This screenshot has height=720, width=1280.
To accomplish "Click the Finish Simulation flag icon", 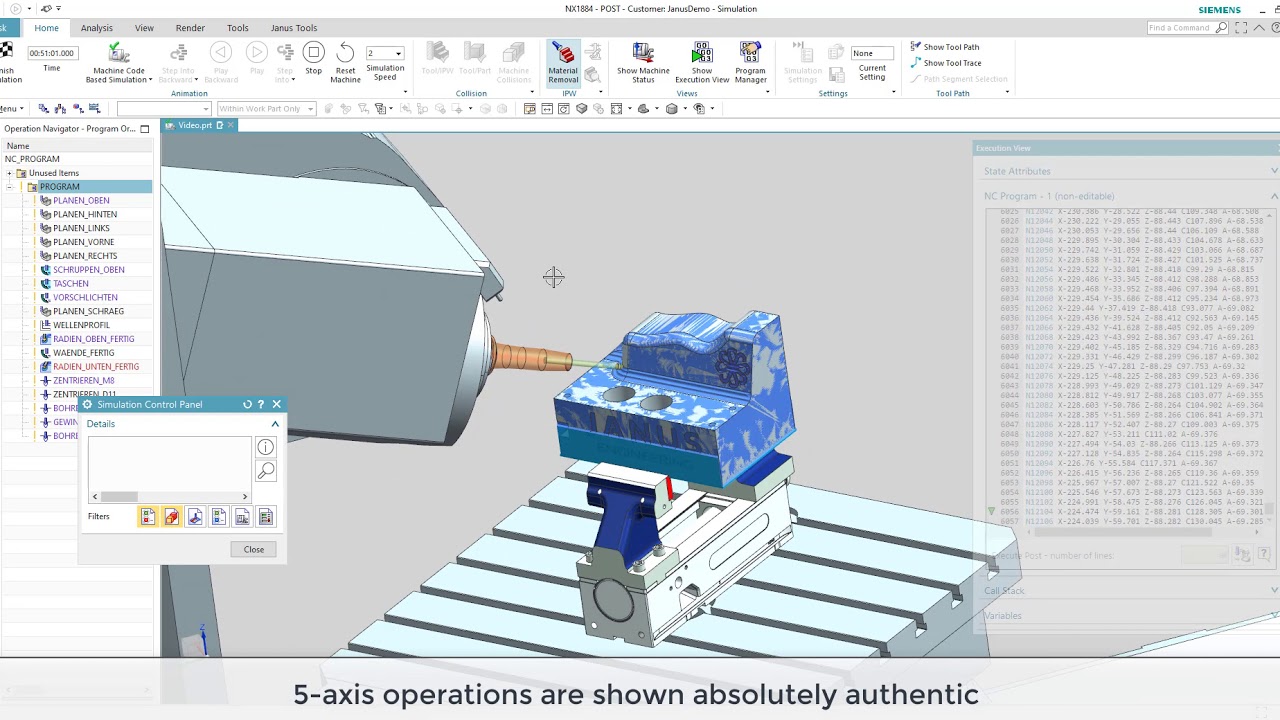I will (6, 53).
